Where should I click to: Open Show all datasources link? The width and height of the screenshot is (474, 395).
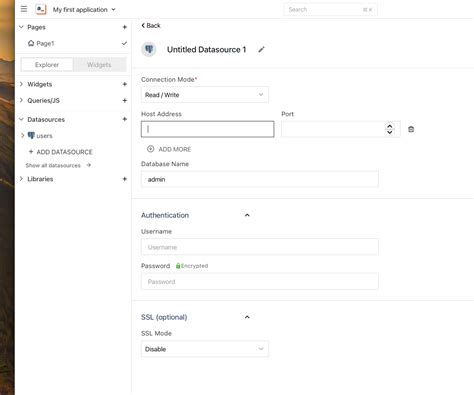point(58,165)
